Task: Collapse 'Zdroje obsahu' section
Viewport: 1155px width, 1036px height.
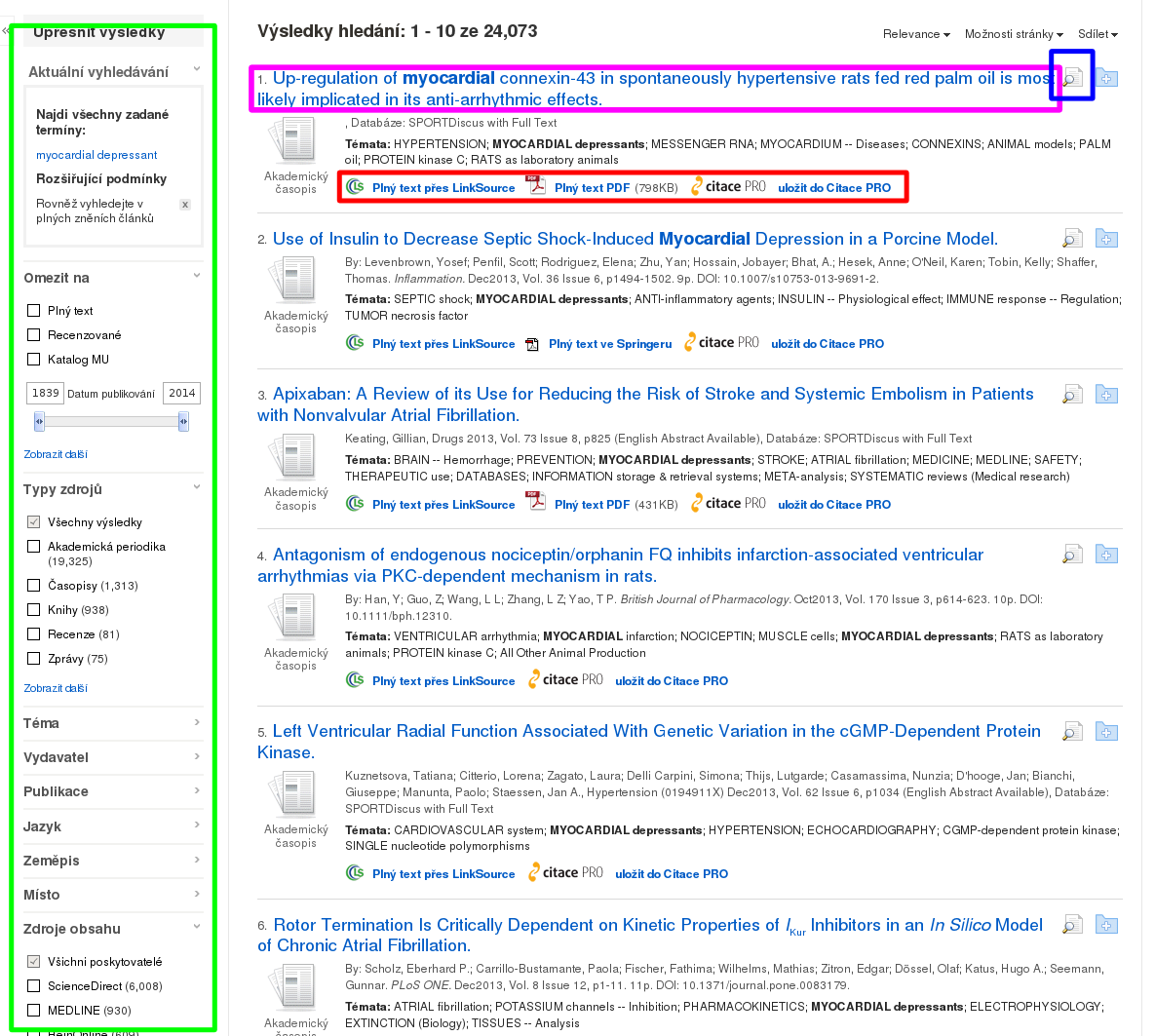Action: (197, 926)
